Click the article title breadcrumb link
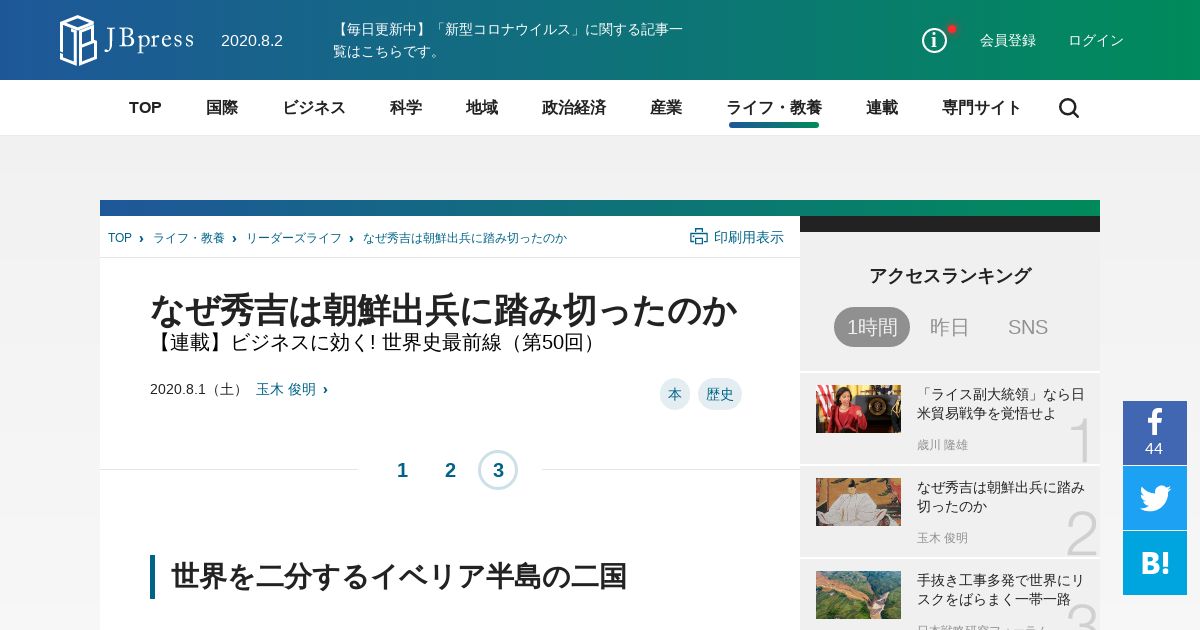Image resolution: width=1200 pixels, height=630 pixels. click(x=465, y=238)
